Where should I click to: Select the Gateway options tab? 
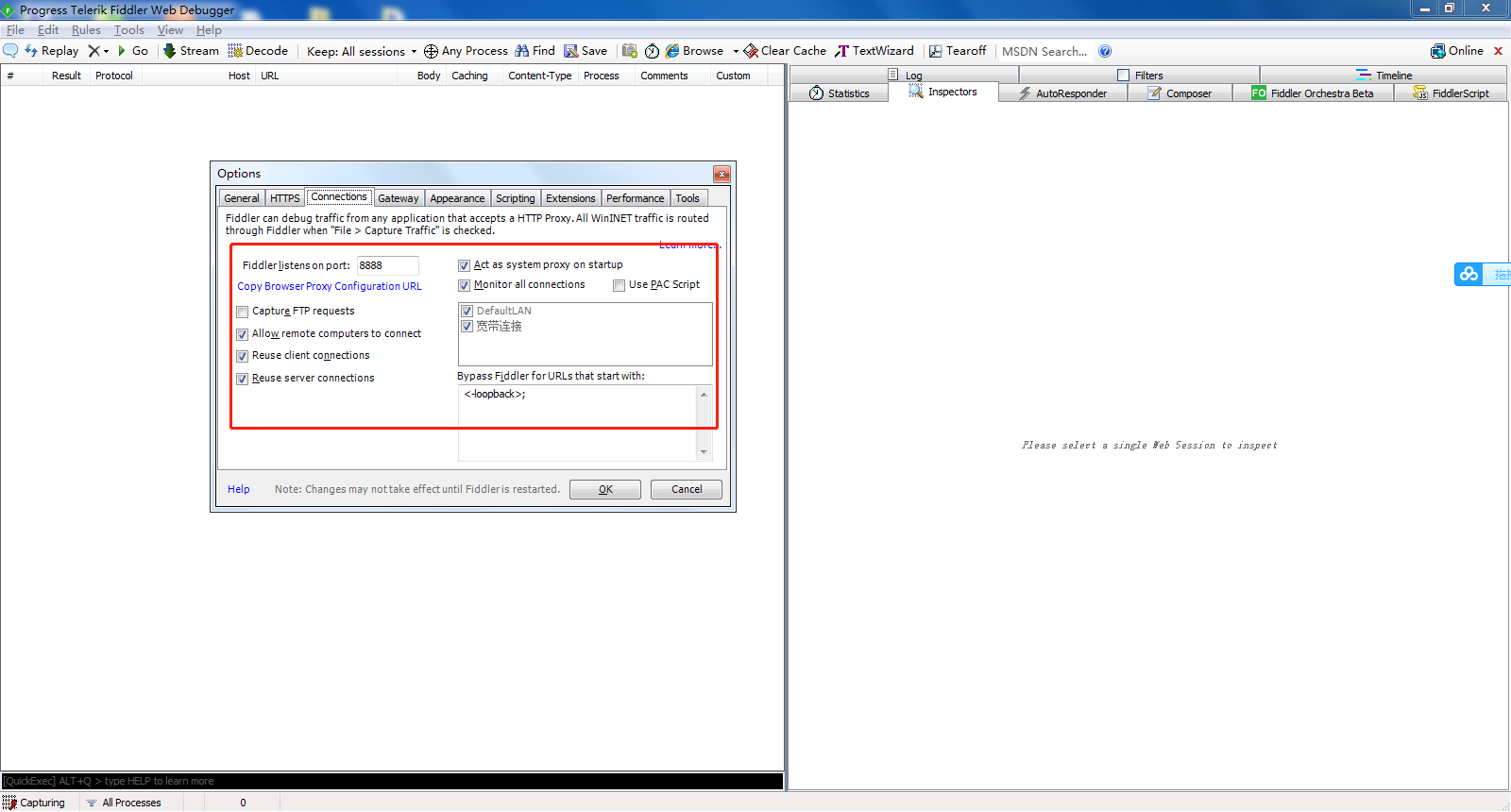pos(398,198)
